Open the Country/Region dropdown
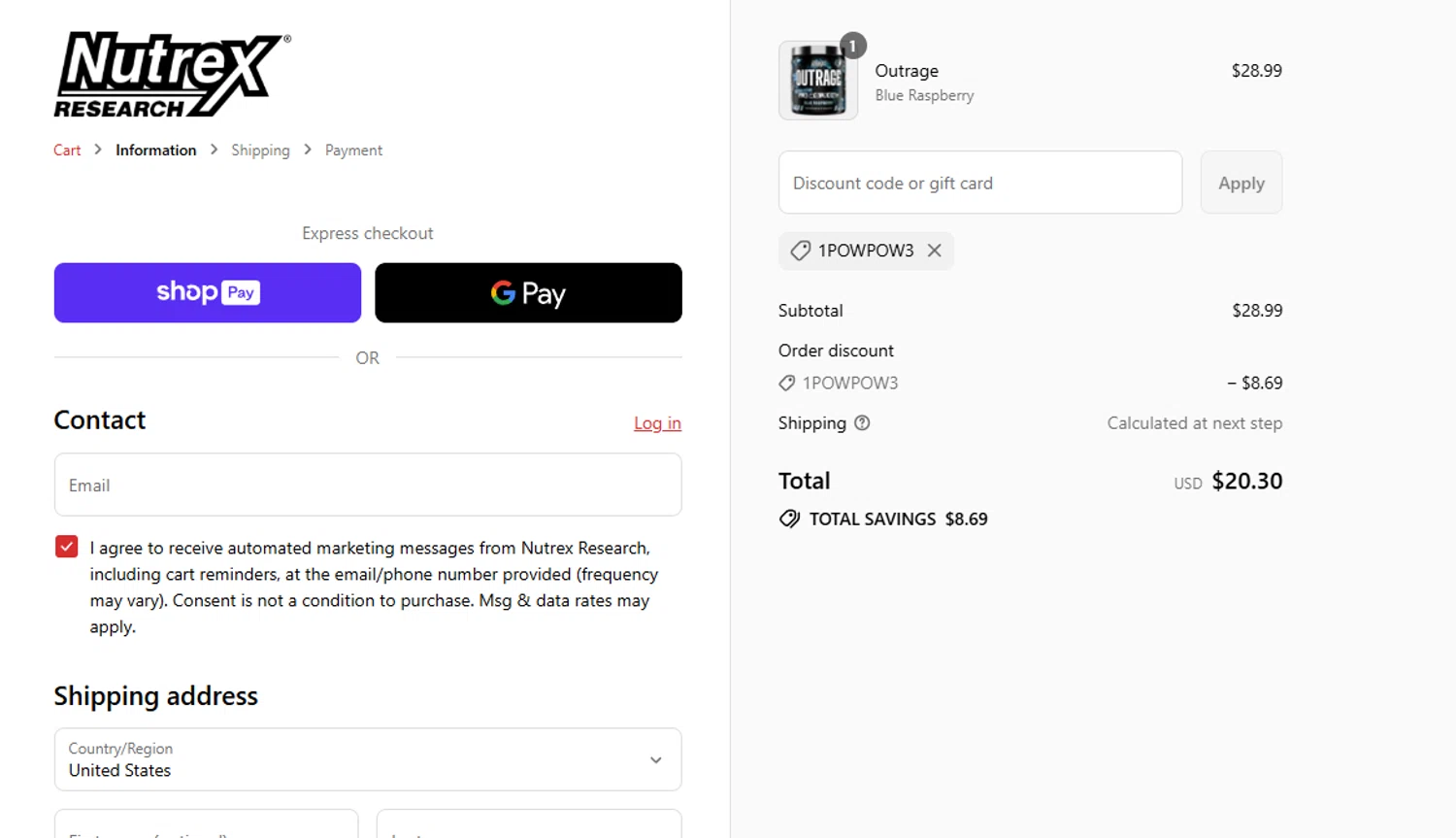1456x838 pixels. tap(368, 759)
